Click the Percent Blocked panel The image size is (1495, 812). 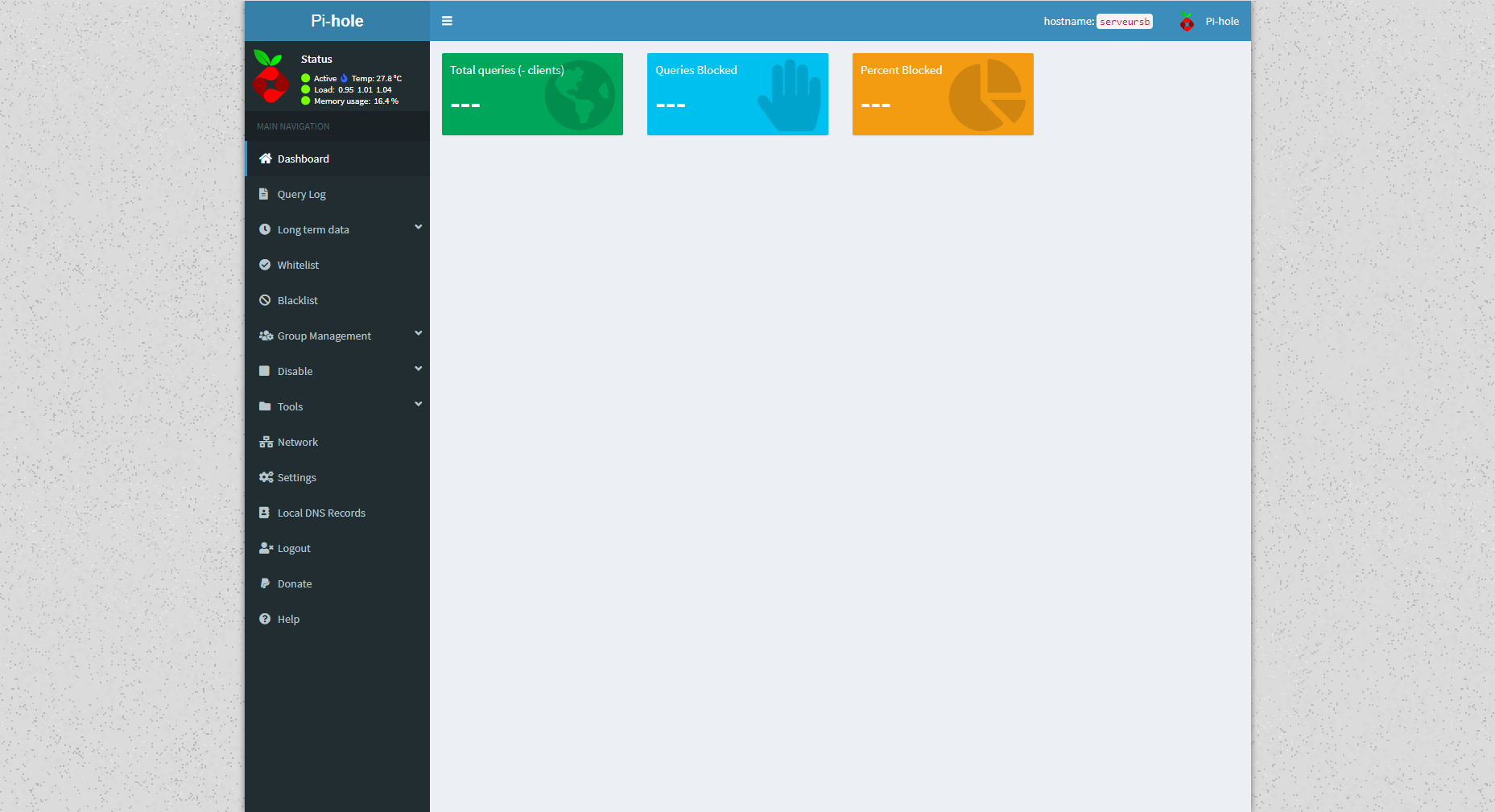pos(942,93)
